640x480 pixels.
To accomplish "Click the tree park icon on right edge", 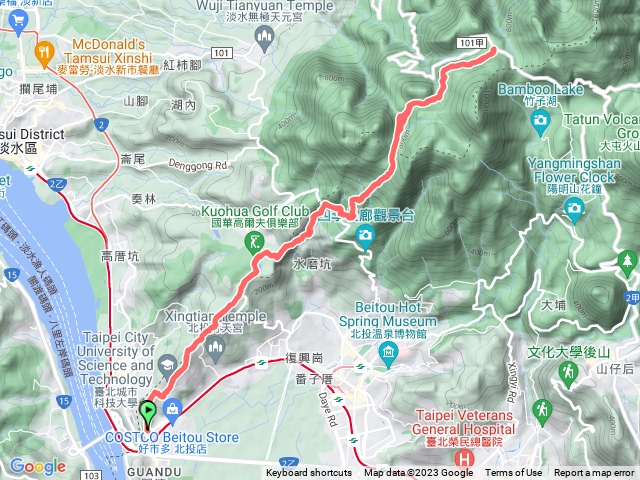I will click(628, 262).
